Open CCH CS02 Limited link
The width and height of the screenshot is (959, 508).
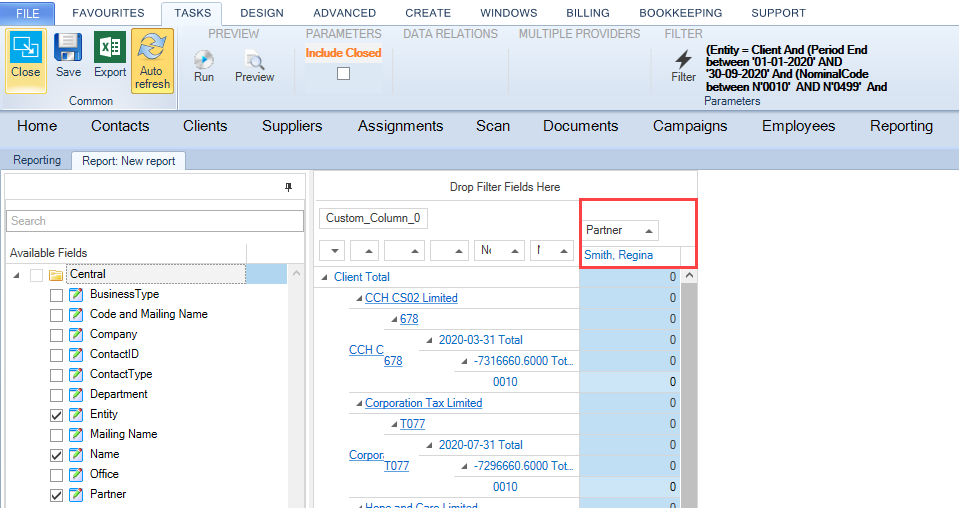(x=411, y=298)
